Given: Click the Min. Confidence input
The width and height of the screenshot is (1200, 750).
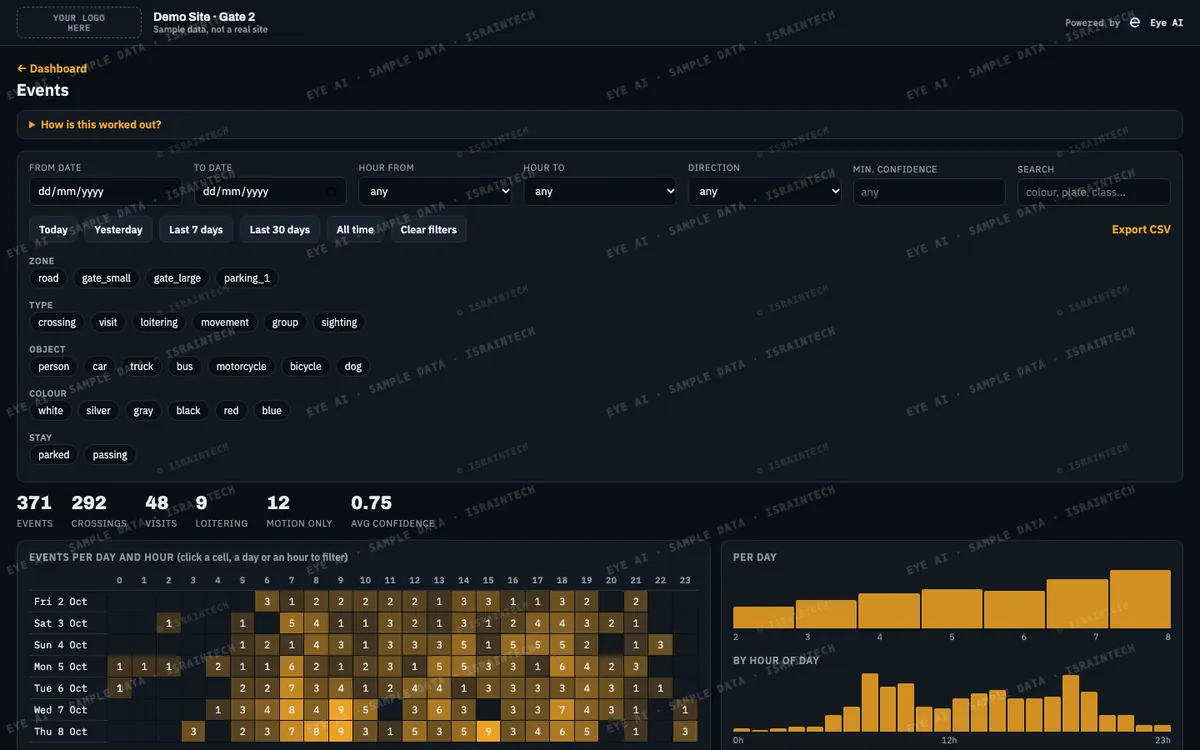Looking at the screenshot, I should (x=929, y=192).
